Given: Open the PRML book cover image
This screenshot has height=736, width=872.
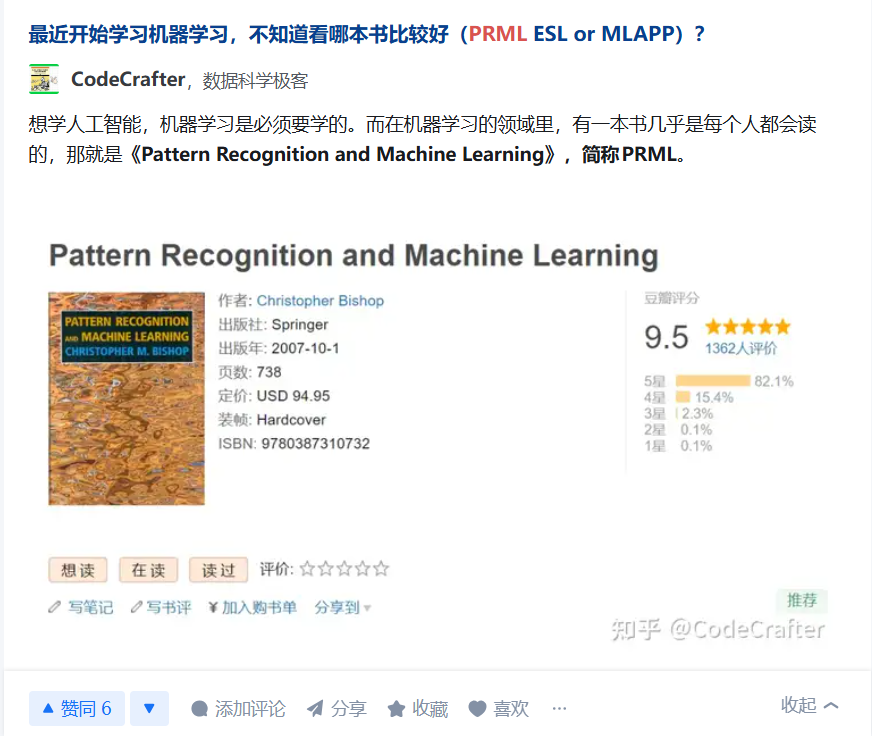Looking at the screenshot, I should tap(126, 398).
